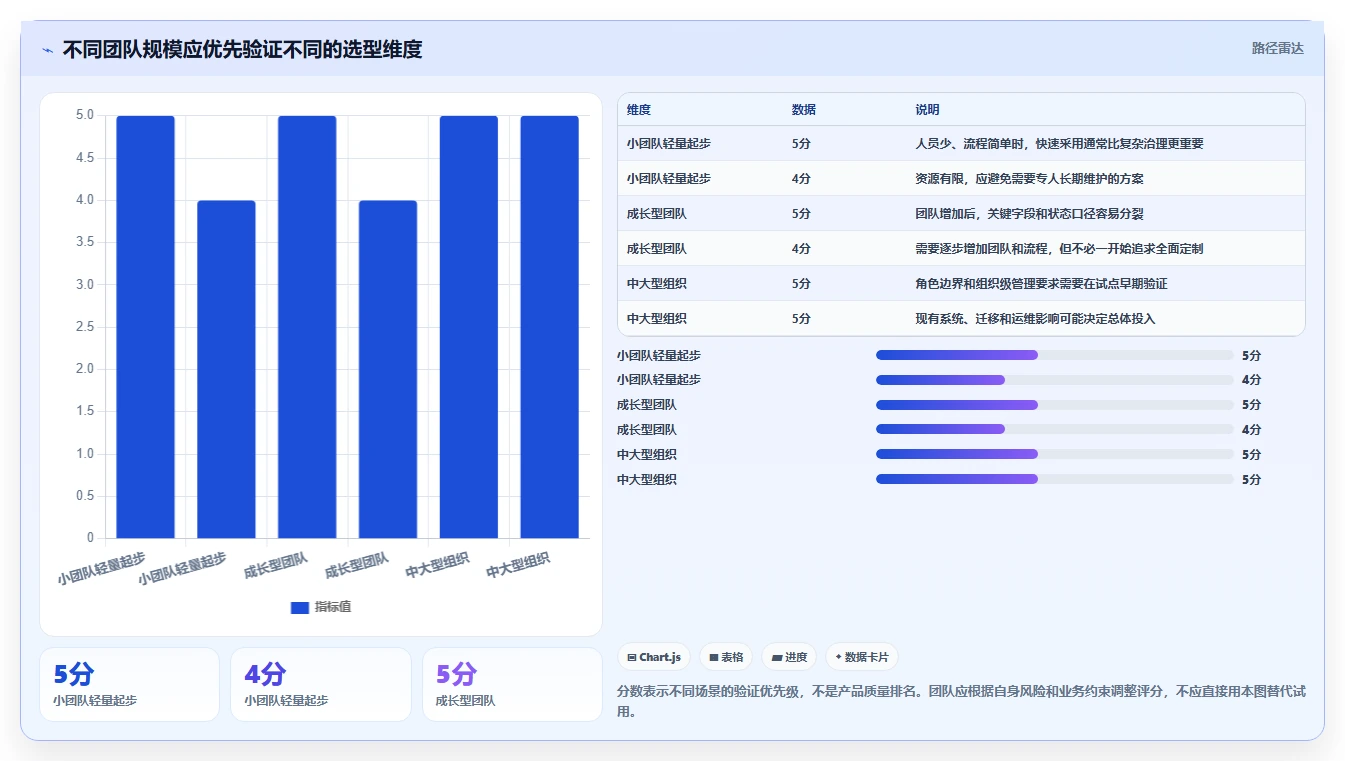Click the 指标值 legend label
The width and height of the screenshot is (1345, 761).
click(x=333, y=607)
